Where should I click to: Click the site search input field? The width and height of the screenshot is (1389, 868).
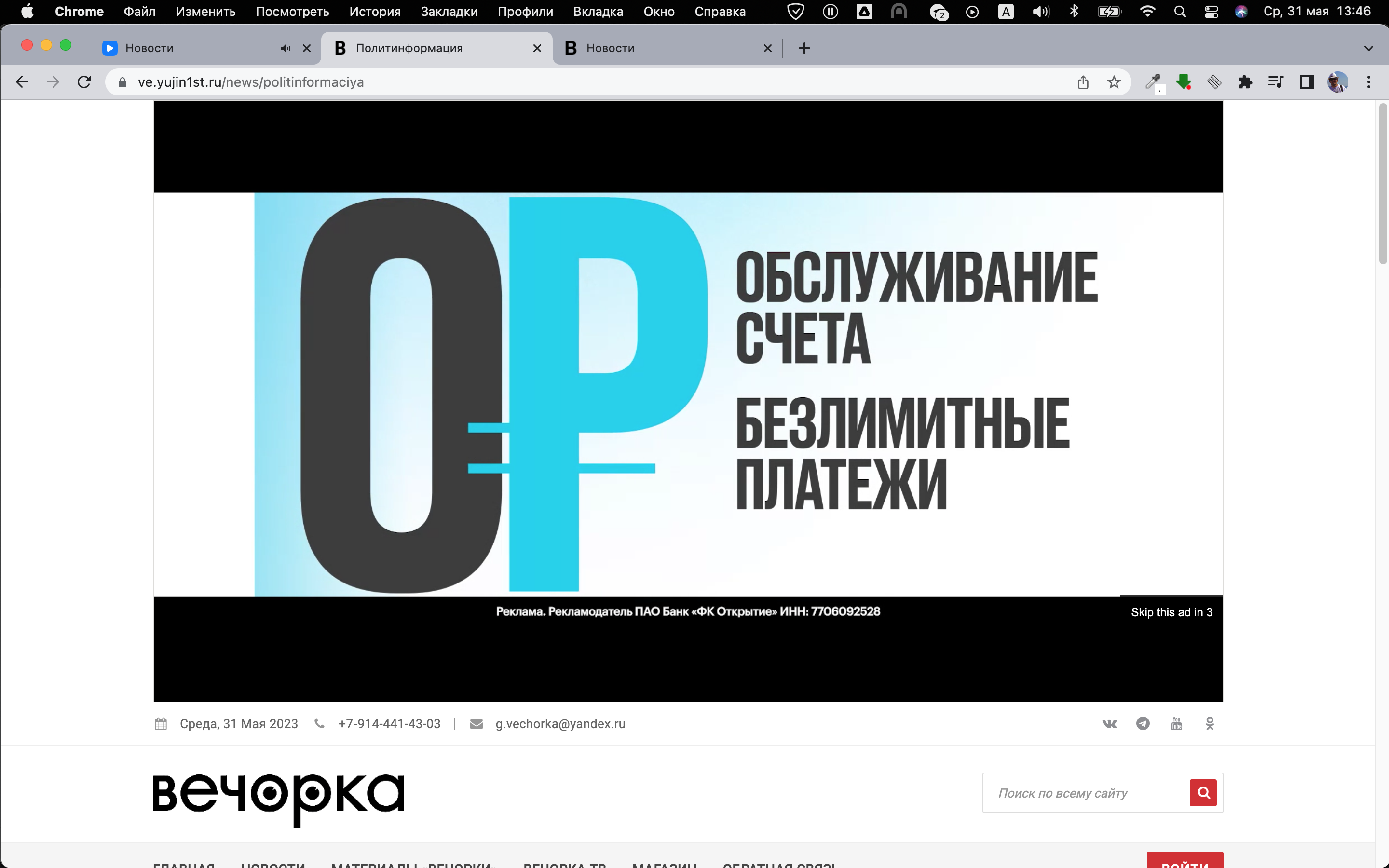click(1085, 793)
